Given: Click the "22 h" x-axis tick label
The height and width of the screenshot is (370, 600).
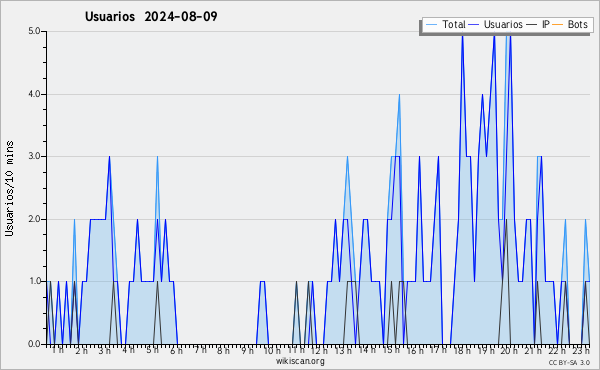Looking at the screenshot, I should point(557,350).
